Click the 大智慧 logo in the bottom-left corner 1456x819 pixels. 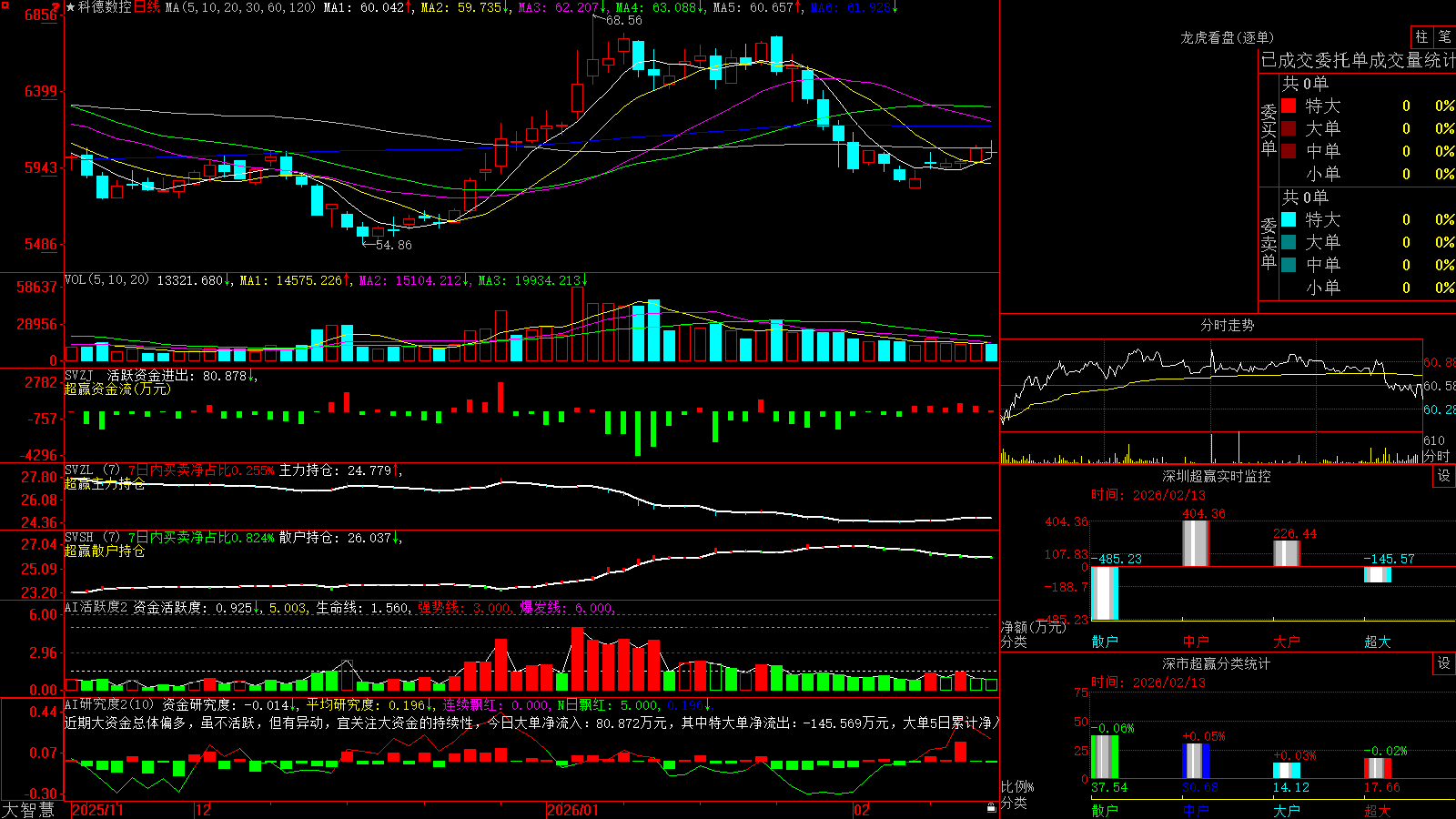coord(28,809)
